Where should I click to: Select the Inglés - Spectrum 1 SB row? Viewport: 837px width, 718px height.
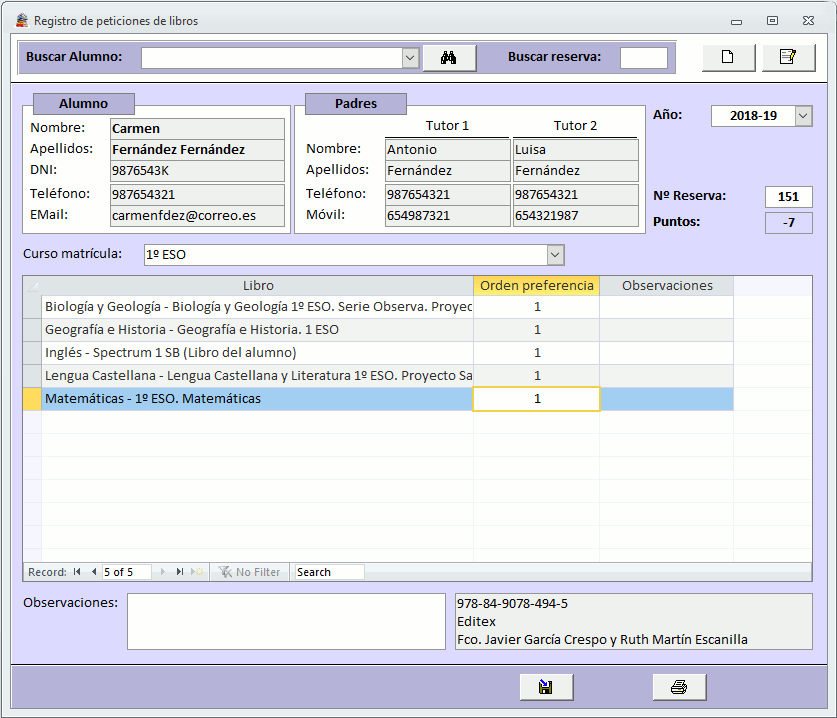pyautogui.click(x=257, y=353)
